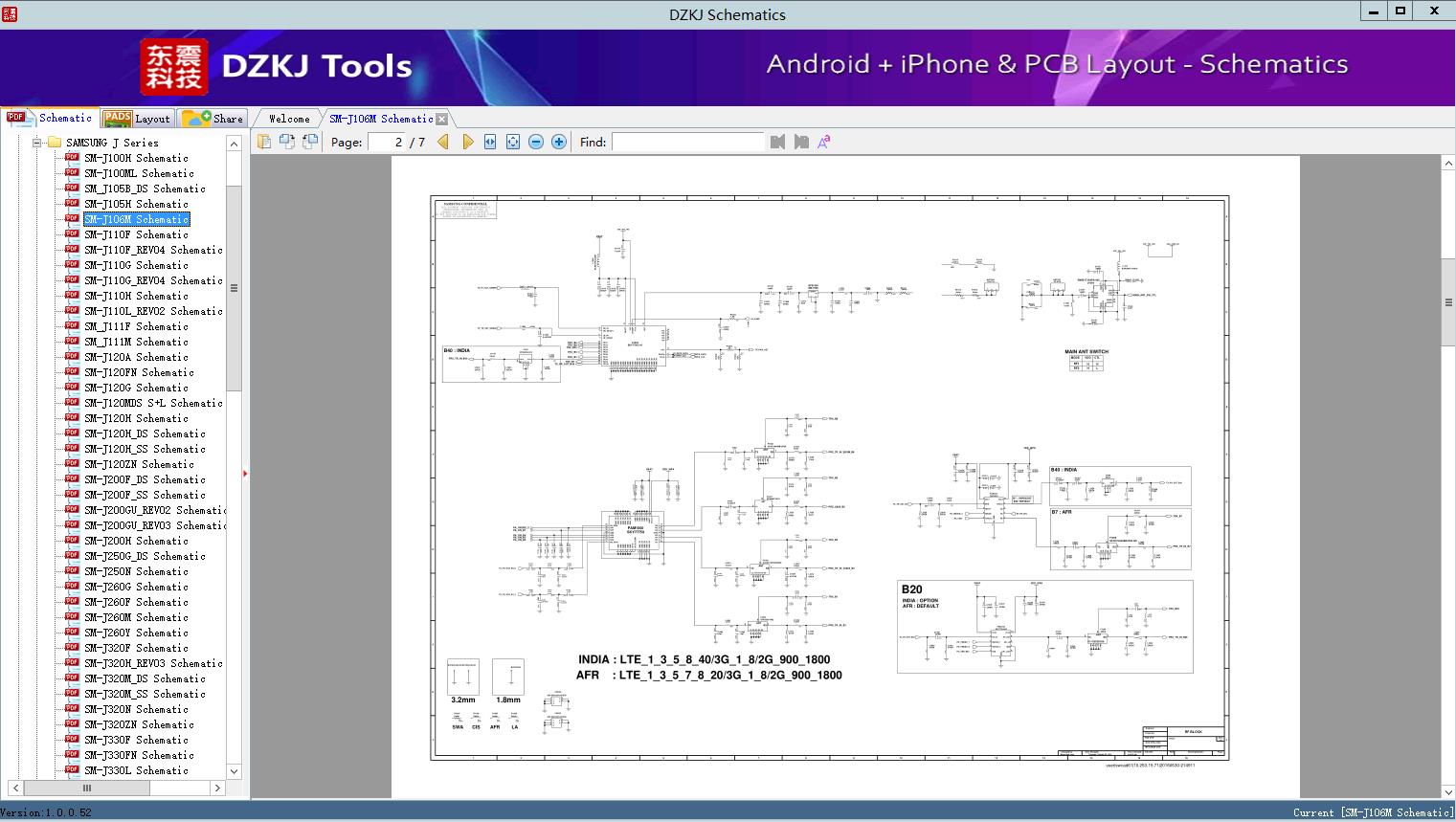Zoom out with the minus icon

tap(536, 142)
